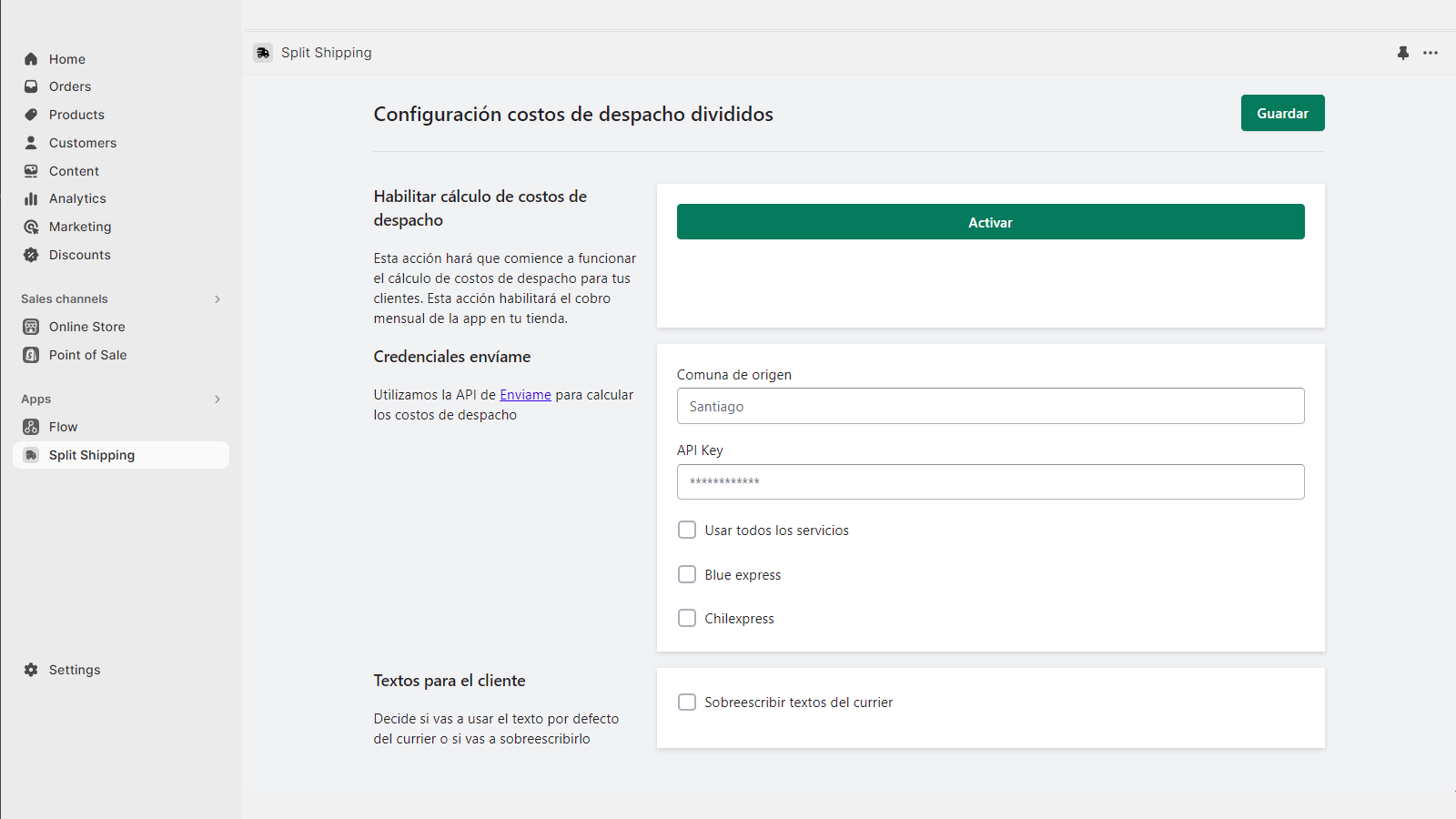Click the Products tag icon
Viewport: 1456px width, 819px height.
pyautogui.click(x=32, y=115)
